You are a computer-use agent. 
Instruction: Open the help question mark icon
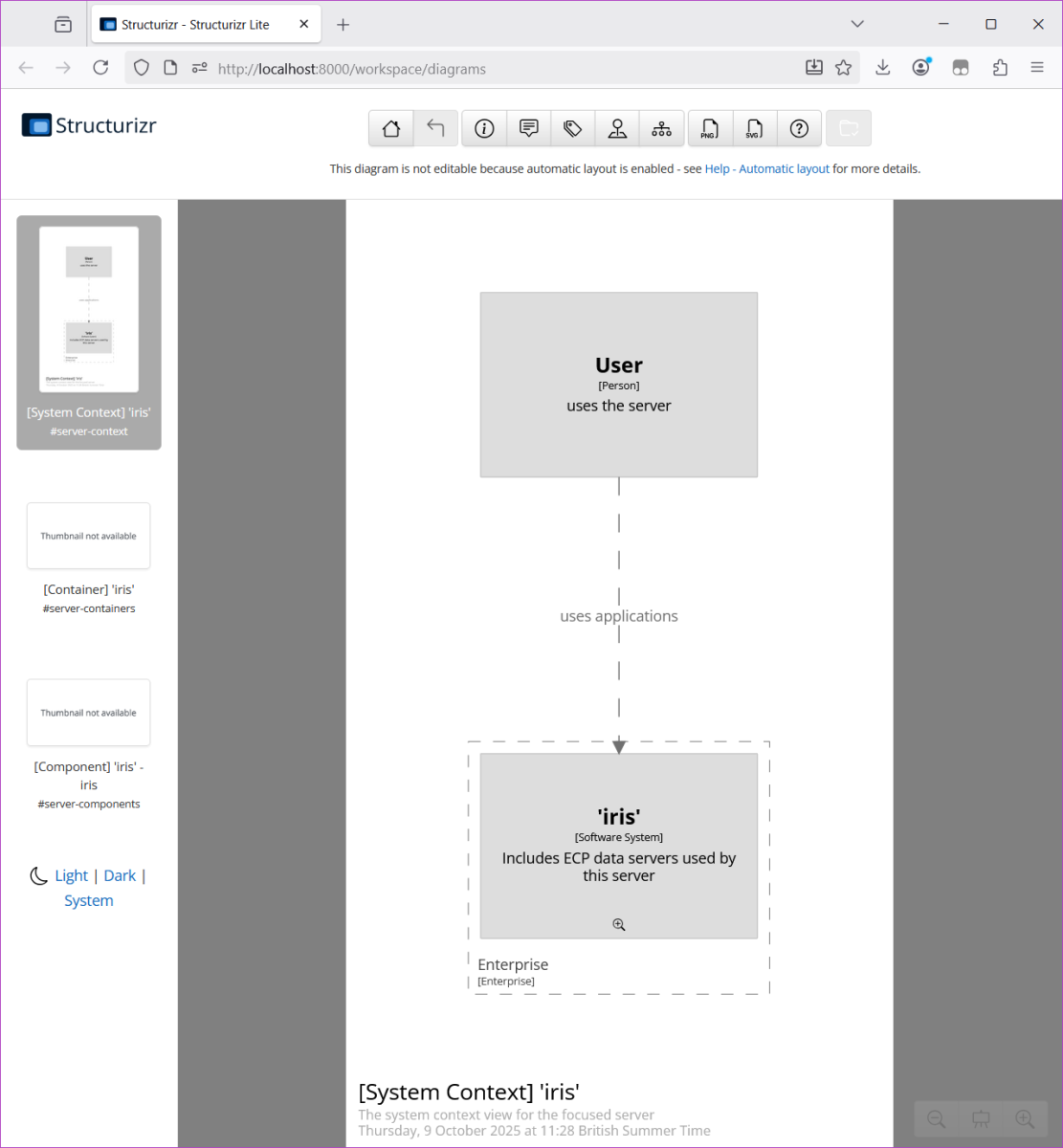coord(799,128)
